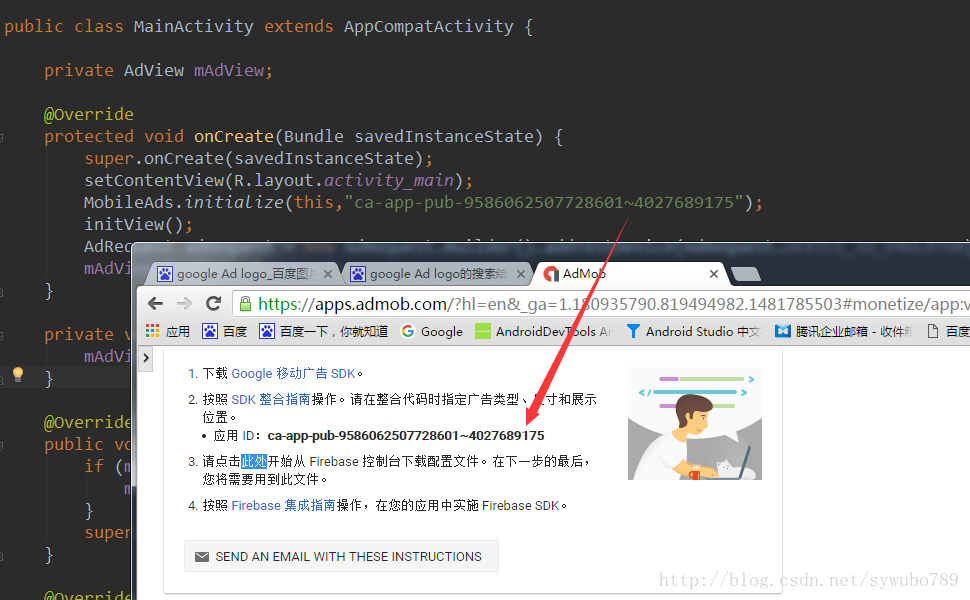Click the address bar URL field

600,304
